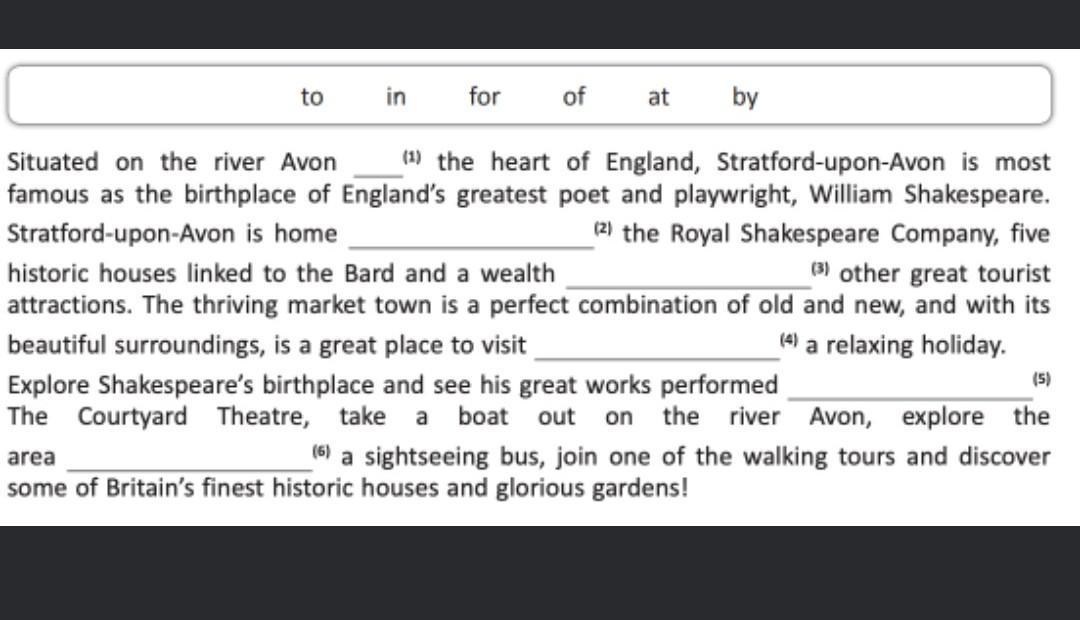The width and height of the screenshot is (1080, 620).
Task: Select "at" from the word bank
Action: click(x=658, y=97)
